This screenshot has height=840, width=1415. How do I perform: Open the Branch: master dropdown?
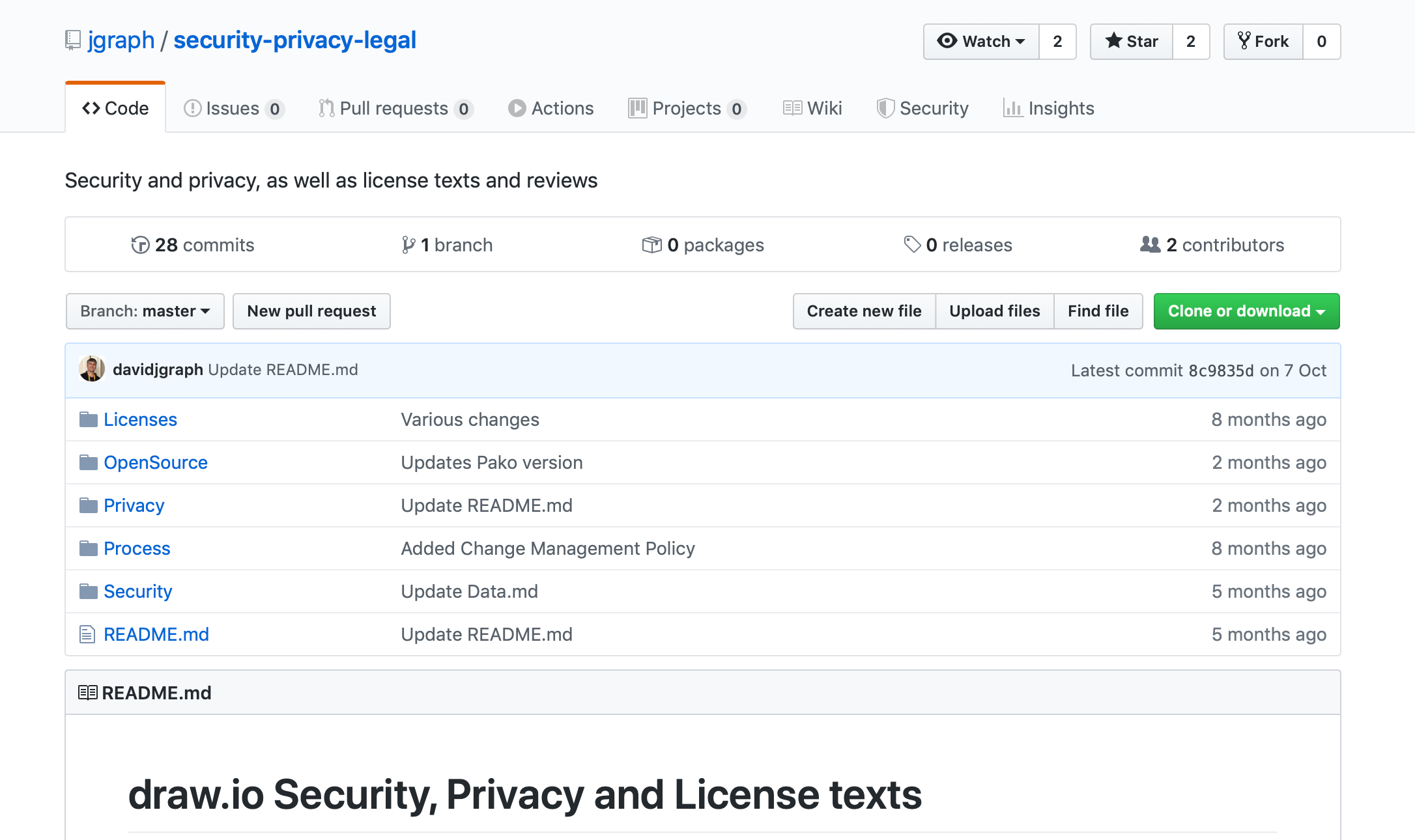[x=145, y=311]
